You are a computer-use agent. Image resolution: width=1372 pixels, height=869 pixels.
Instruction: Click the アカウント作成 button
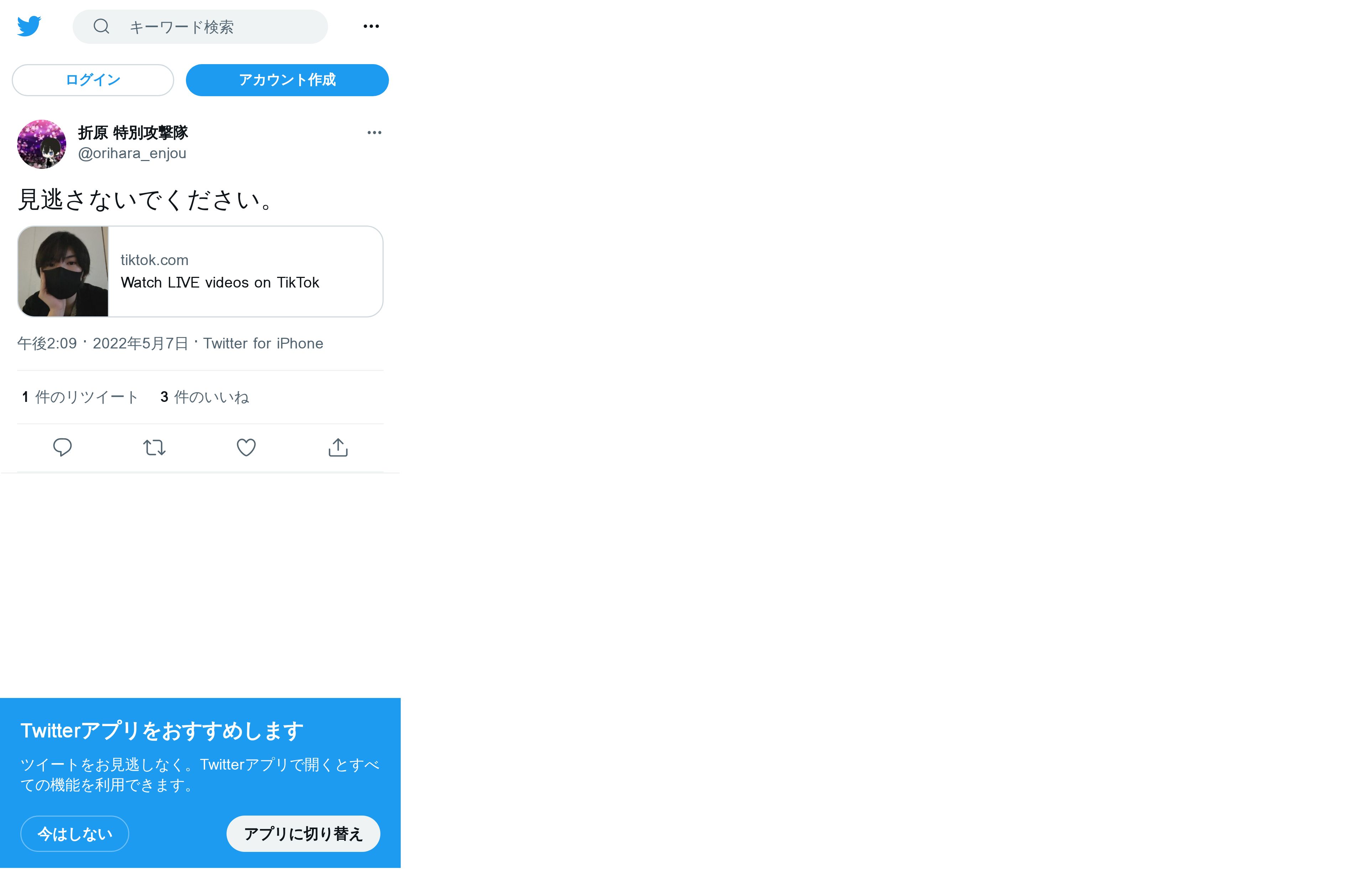[287, 81]
